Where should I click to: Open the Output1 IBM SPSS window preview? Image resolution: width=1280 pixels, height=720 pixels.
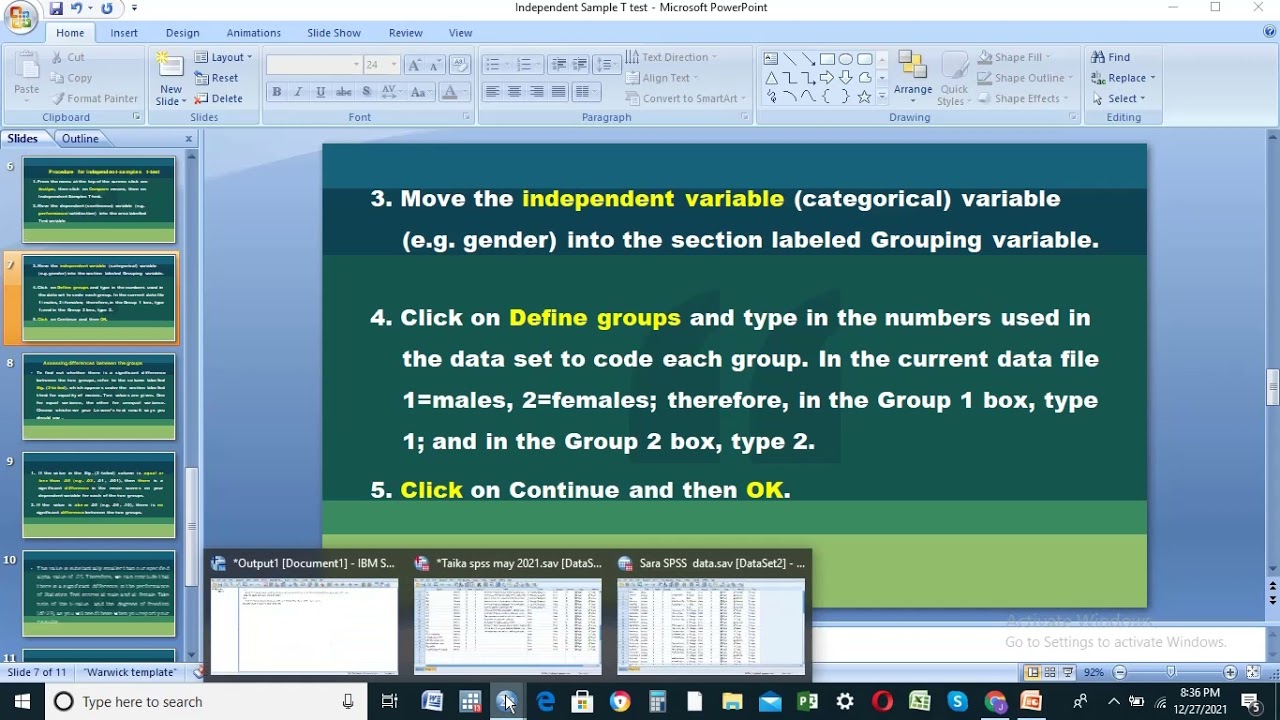[304, 615]
